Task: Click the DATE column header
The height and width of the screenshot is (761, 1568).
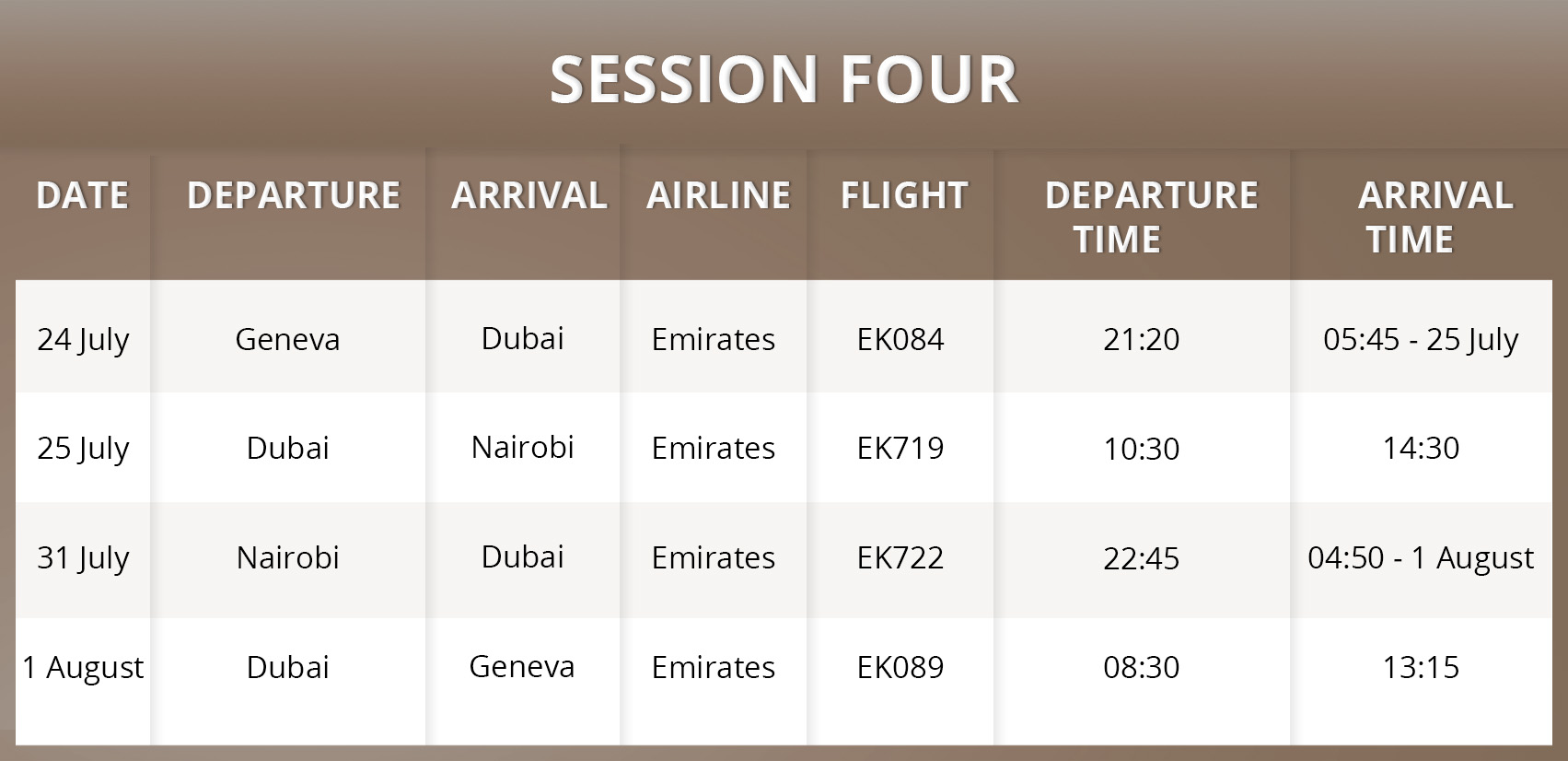Action: click(x=82, y=195)
